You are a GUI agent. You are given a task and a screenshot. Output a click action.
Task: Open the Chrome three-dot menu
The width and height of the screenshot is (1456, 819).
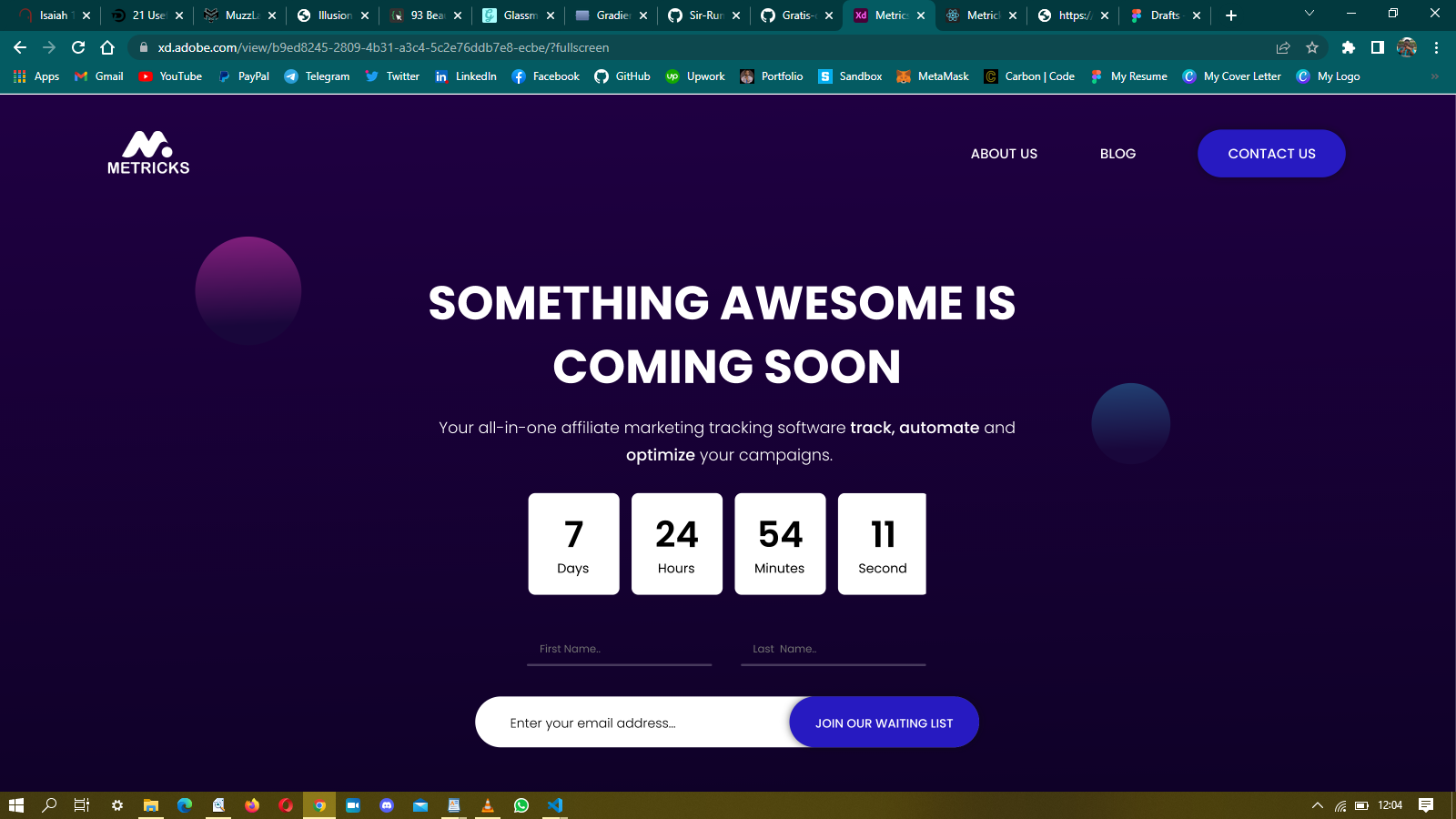tap(1436, 47)
